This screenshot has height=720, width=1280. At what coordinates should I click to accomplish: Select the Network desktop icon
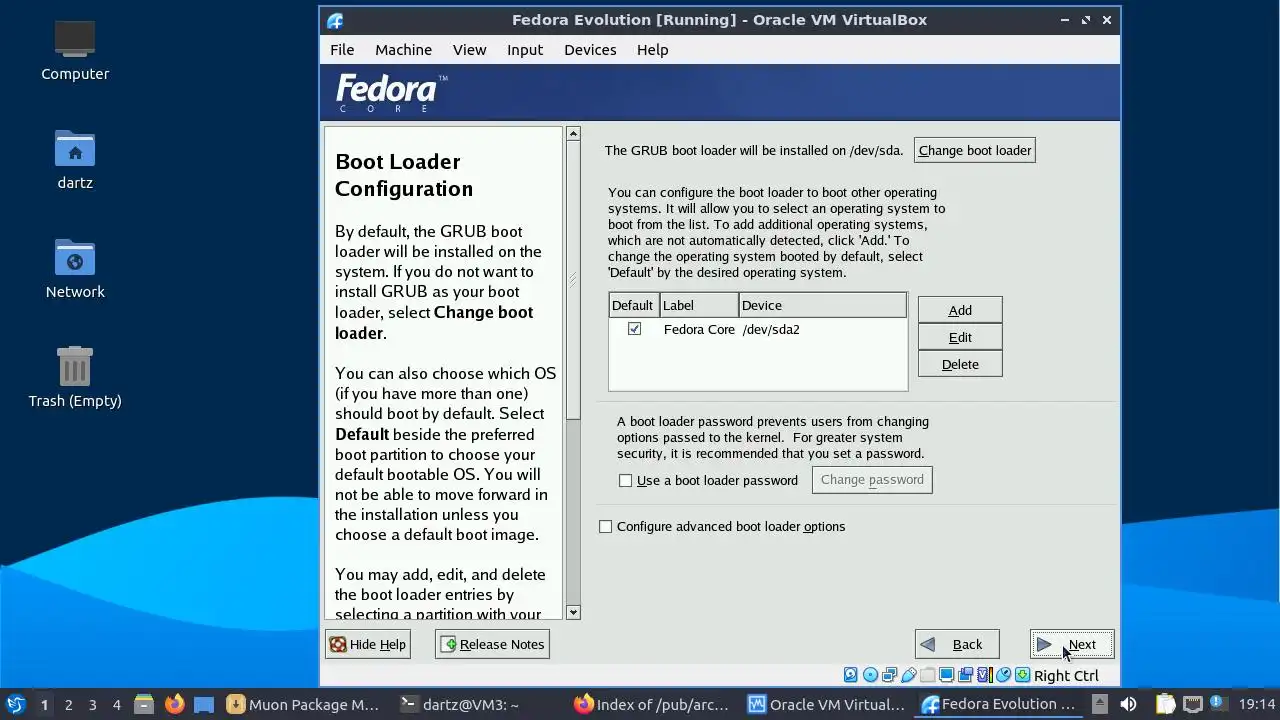coord(75,268)
